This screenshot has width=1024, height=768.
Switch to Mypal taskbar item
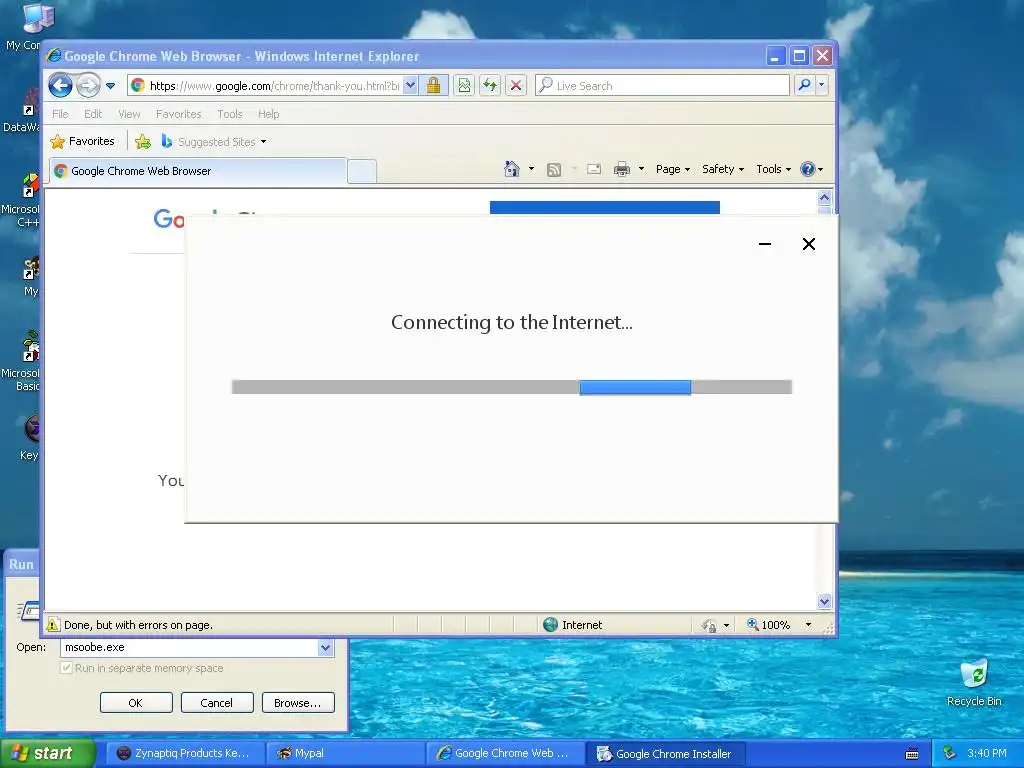[x=345, y=754]
